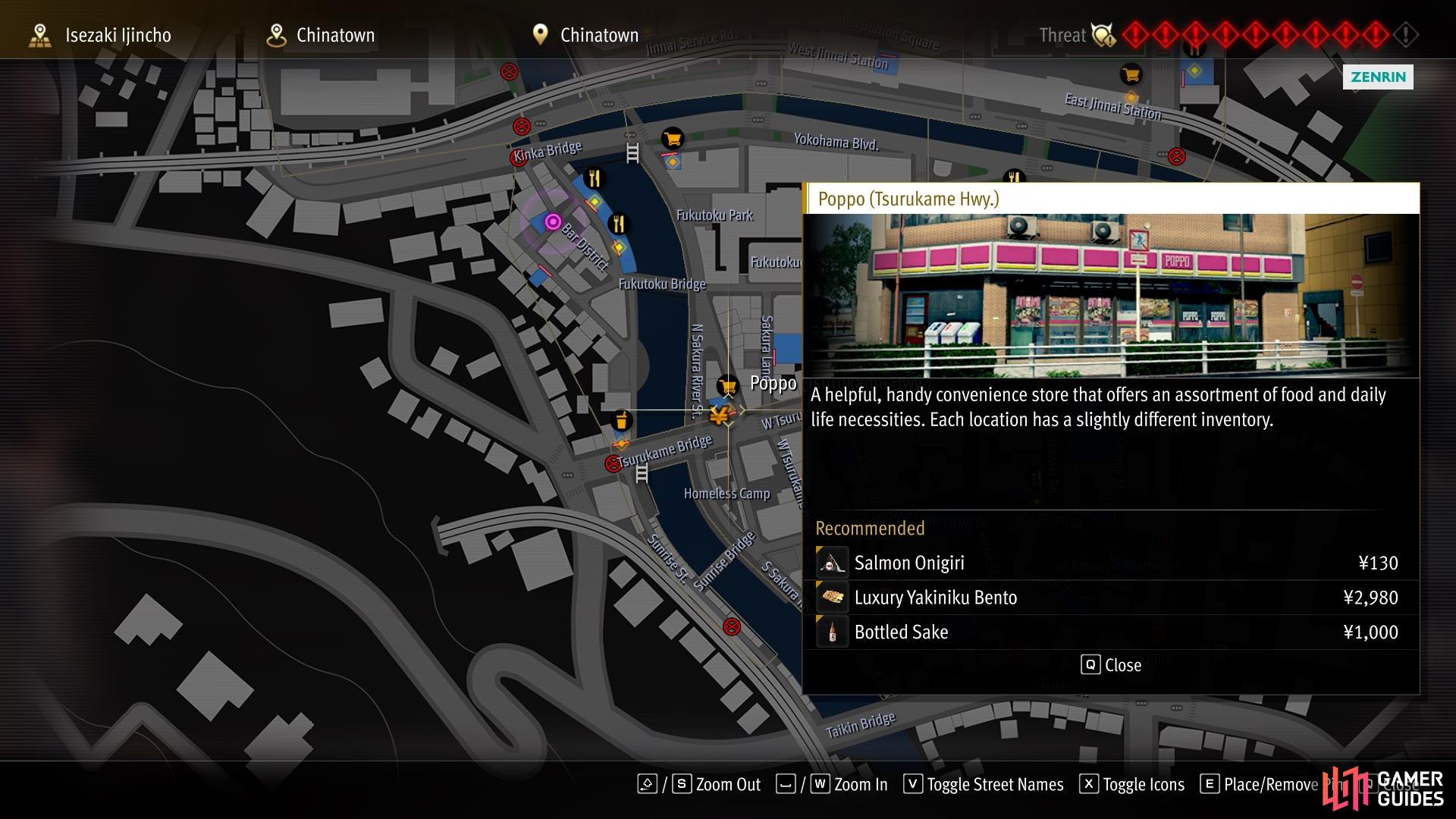Click the red blocked icon left of Tsurukame Bridge
The height and width of the screenshot is (819, 1456).
613,463
